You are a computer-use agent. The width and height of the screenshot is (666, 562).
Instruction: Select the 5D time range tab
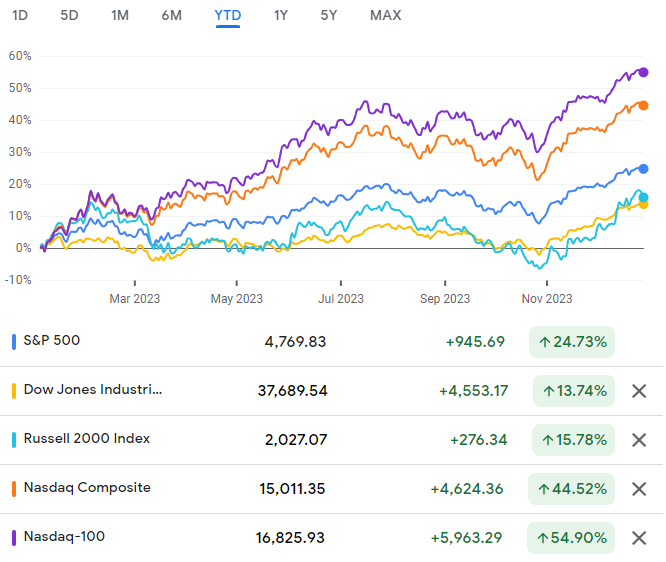pos(69,15)
